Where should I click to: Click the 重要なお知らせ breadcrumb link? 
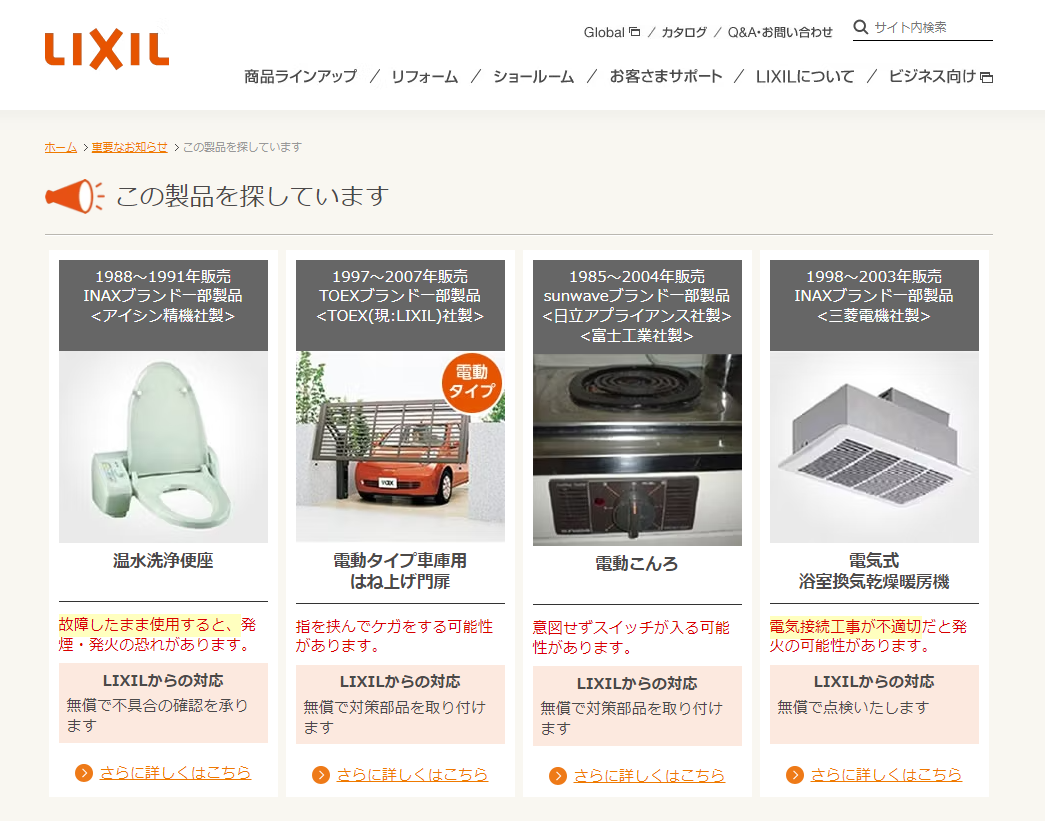click(x=129, y=147)
